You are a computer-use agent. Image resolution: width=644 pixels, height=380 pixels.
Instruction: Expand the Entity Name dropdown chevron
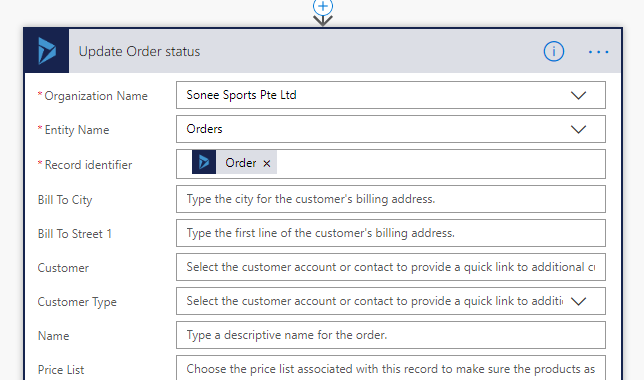click(578, 130)
